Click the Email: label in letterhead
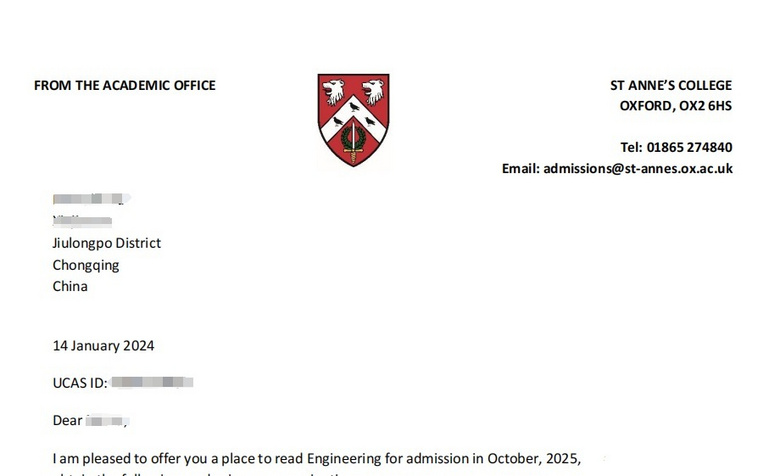 click(520, 169)
